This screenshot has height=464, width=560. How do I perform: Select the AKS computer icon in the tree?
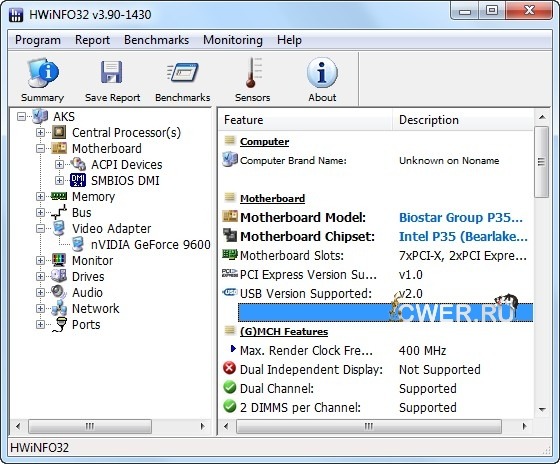[40, 116]
